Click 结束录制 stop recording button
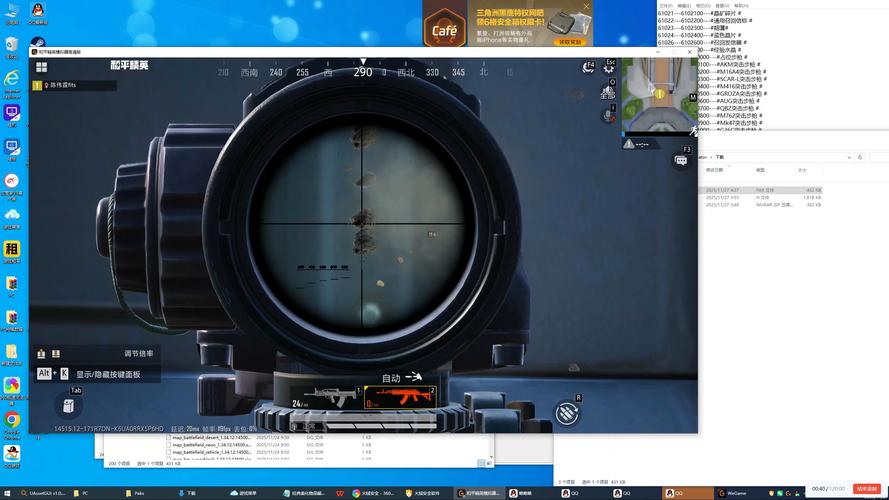Image resolution: width=889 pixels, height=500 pixels. [x=867, y=489]
